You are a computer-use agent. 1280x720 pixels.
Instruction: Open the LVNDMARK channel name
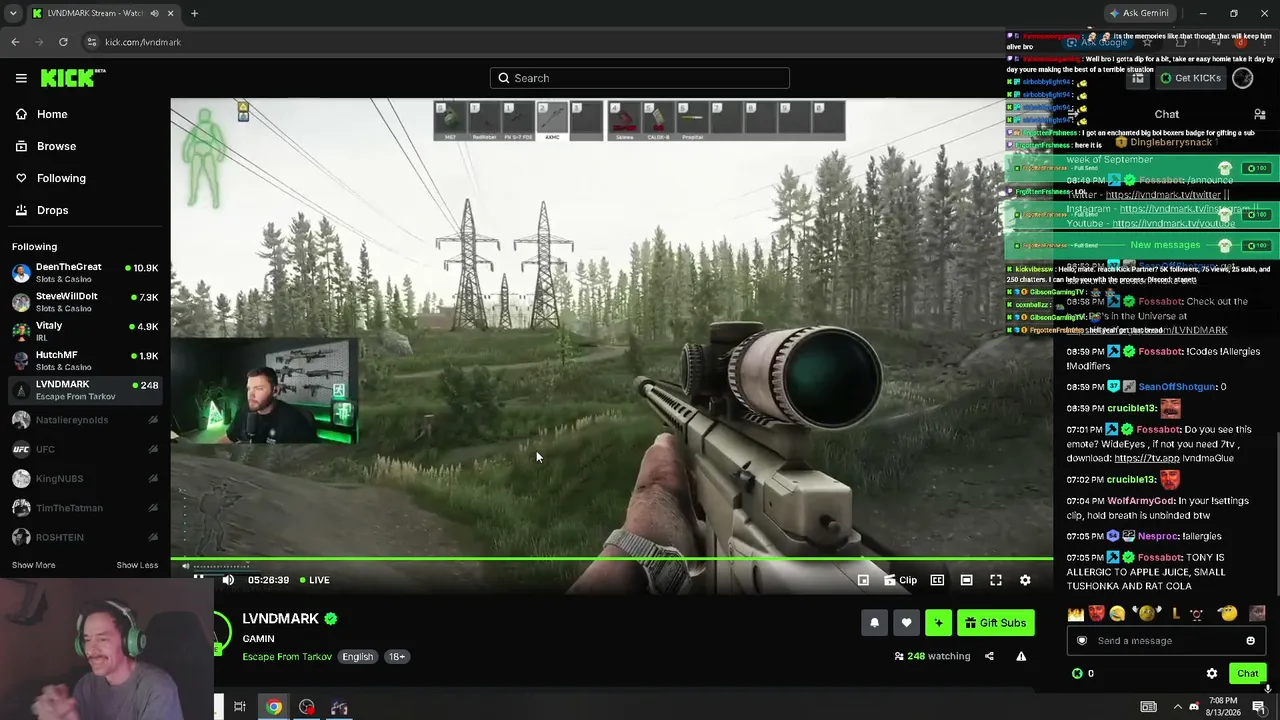tap(280, 619)
